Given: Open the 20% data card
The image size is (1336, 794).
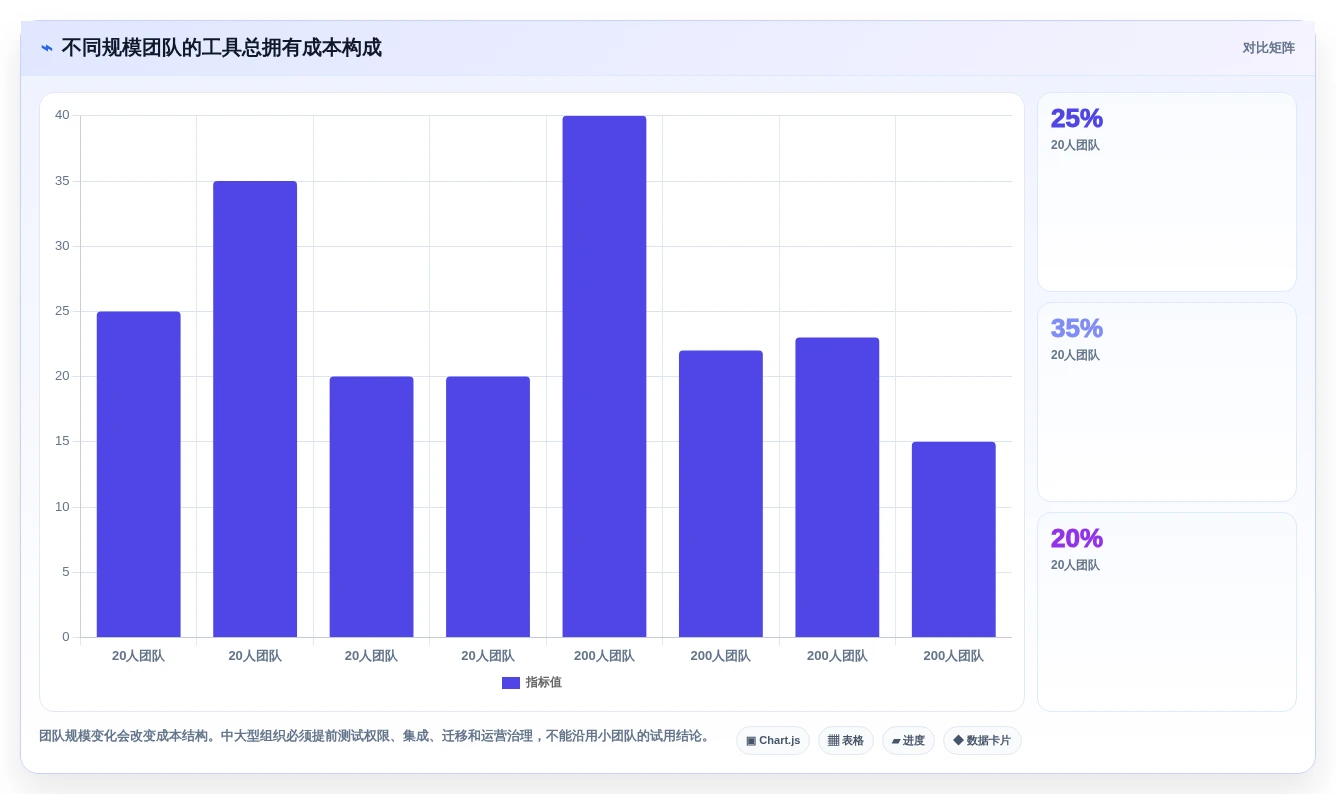Looking at the screenshot, I should [x=1166, y=612].
